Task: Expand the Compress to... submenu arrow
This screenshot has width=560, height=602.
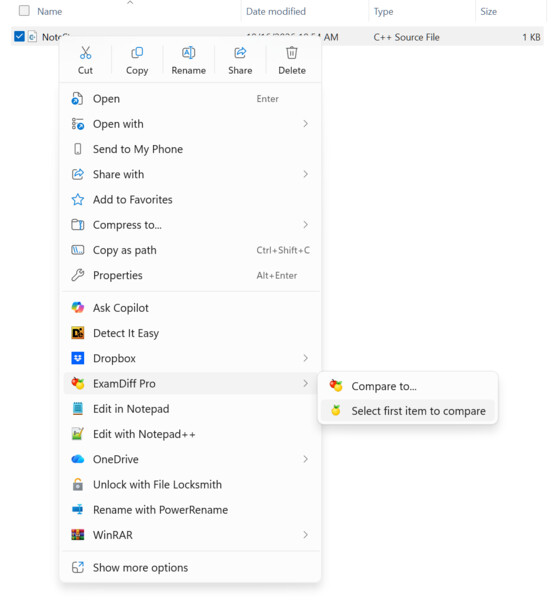Action: pyautogui.click(x=306, y=225)
